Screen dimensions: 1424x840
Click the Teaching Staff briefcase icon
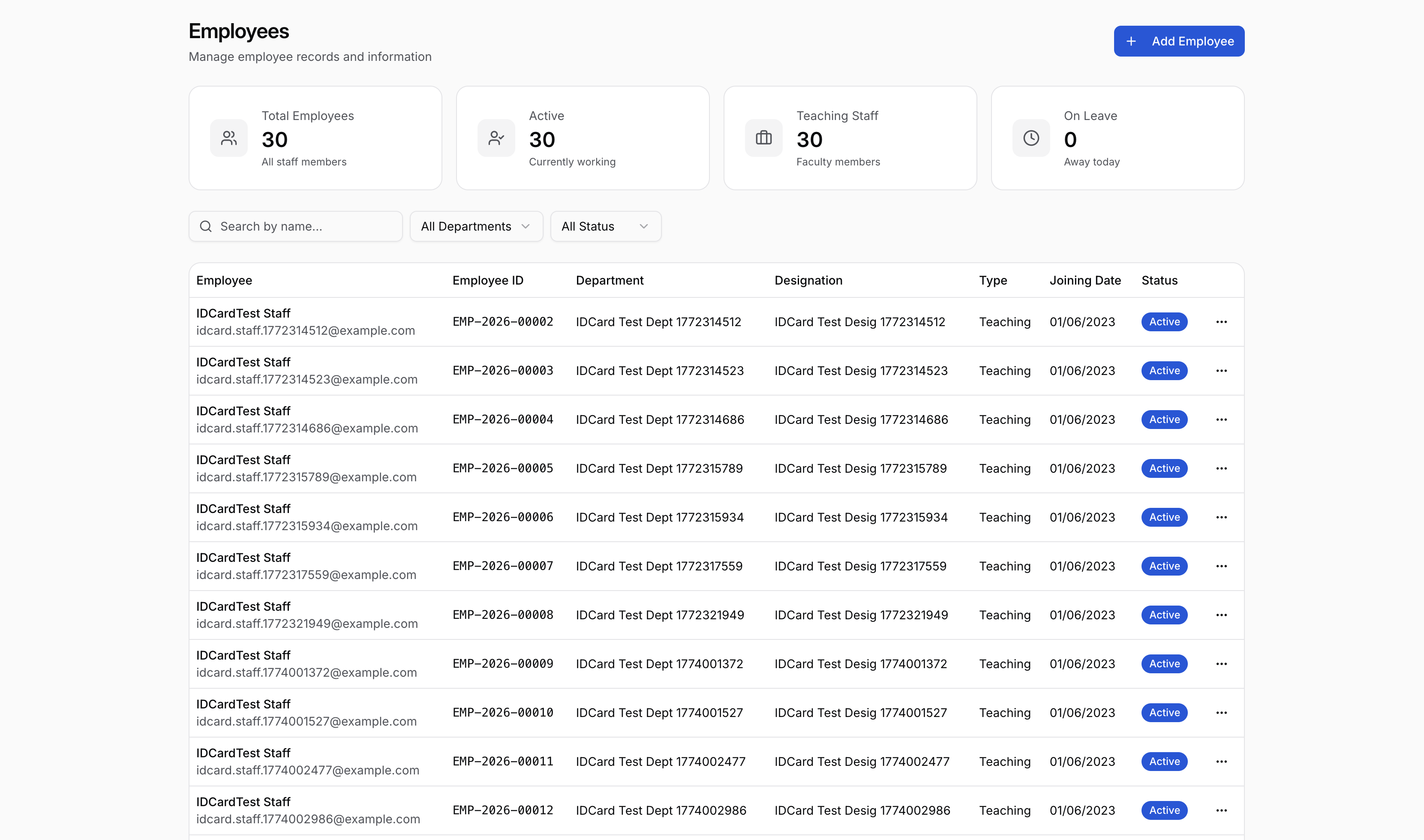pos(763,138)
